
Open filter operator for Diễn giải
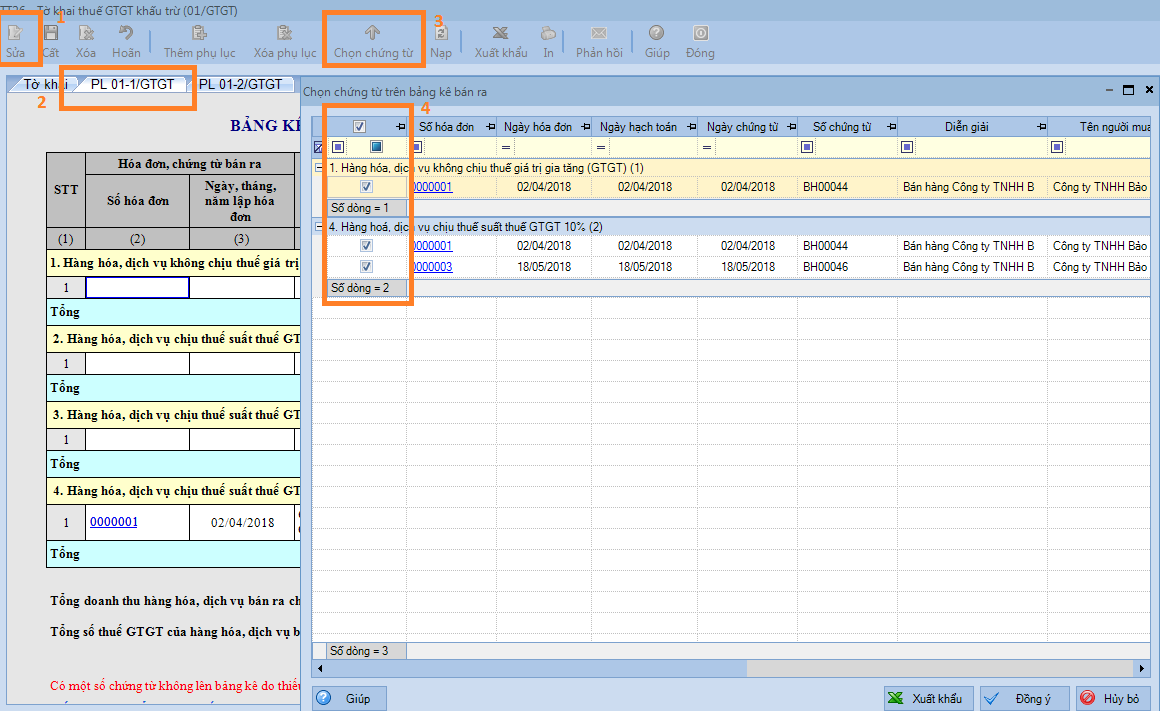coord(907,147)
